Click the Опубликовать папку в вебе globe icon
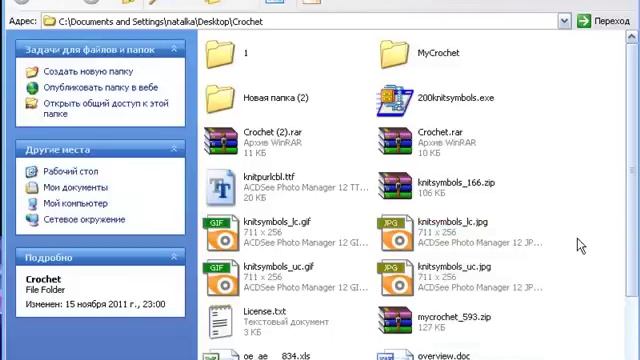This screenshot has width=640, height=360. [x=32, y=88]
